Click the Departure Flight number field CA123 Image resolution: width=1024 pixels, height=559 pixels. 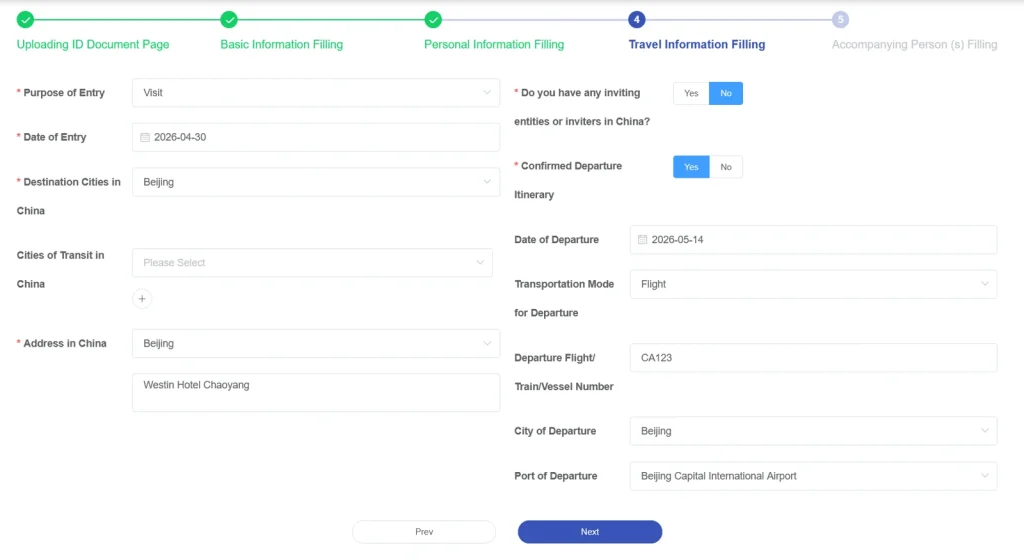click(x=812, y=358)
